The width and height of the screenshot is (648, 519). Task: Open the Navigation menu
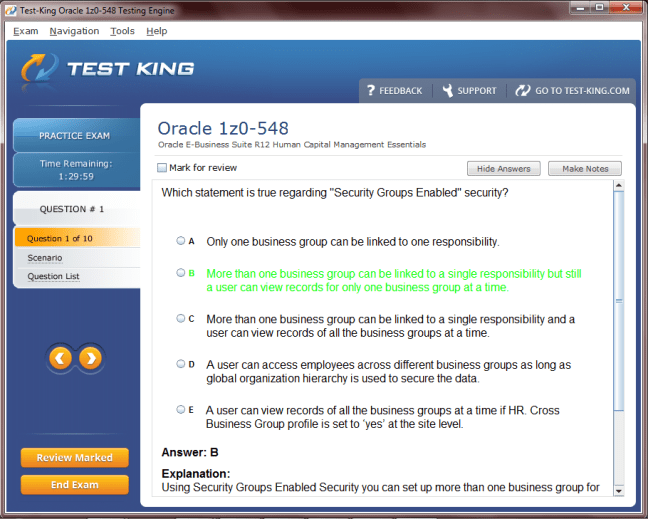coord(74,31)
